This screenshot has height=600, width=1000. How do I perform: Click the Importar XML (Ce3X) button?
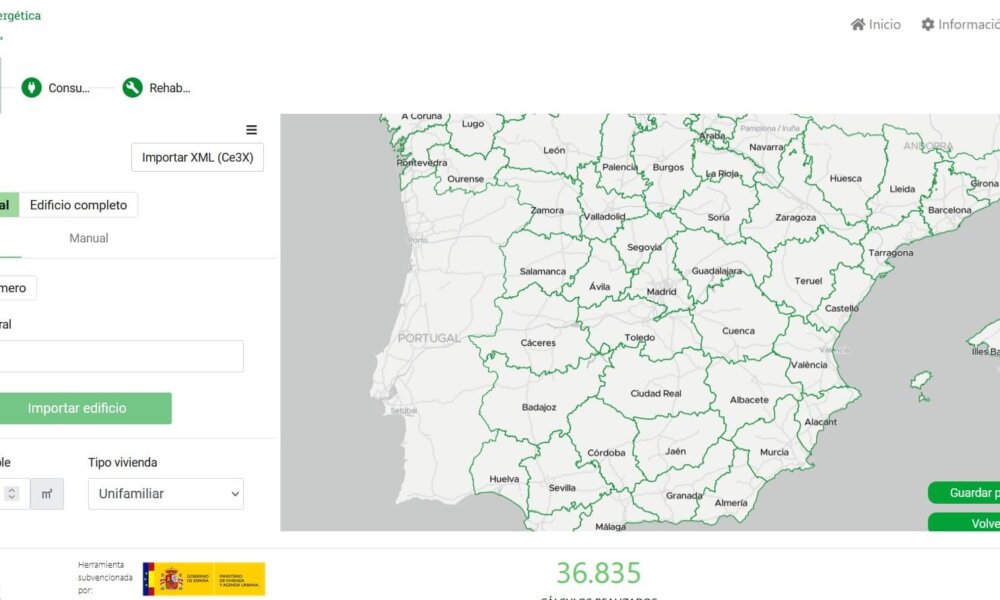pyautogui.click(x=197, y=157)
